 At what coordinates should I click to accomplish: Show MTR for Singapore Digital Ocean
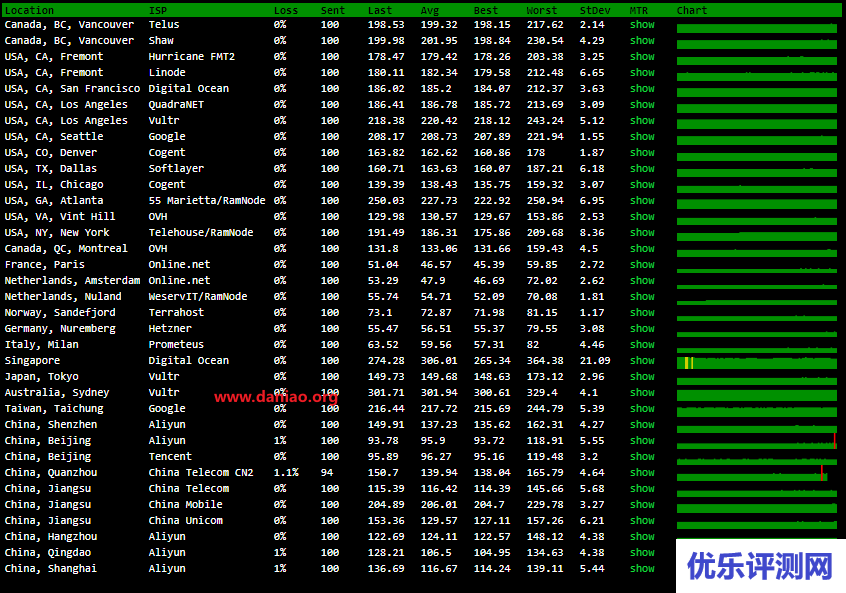642,360
